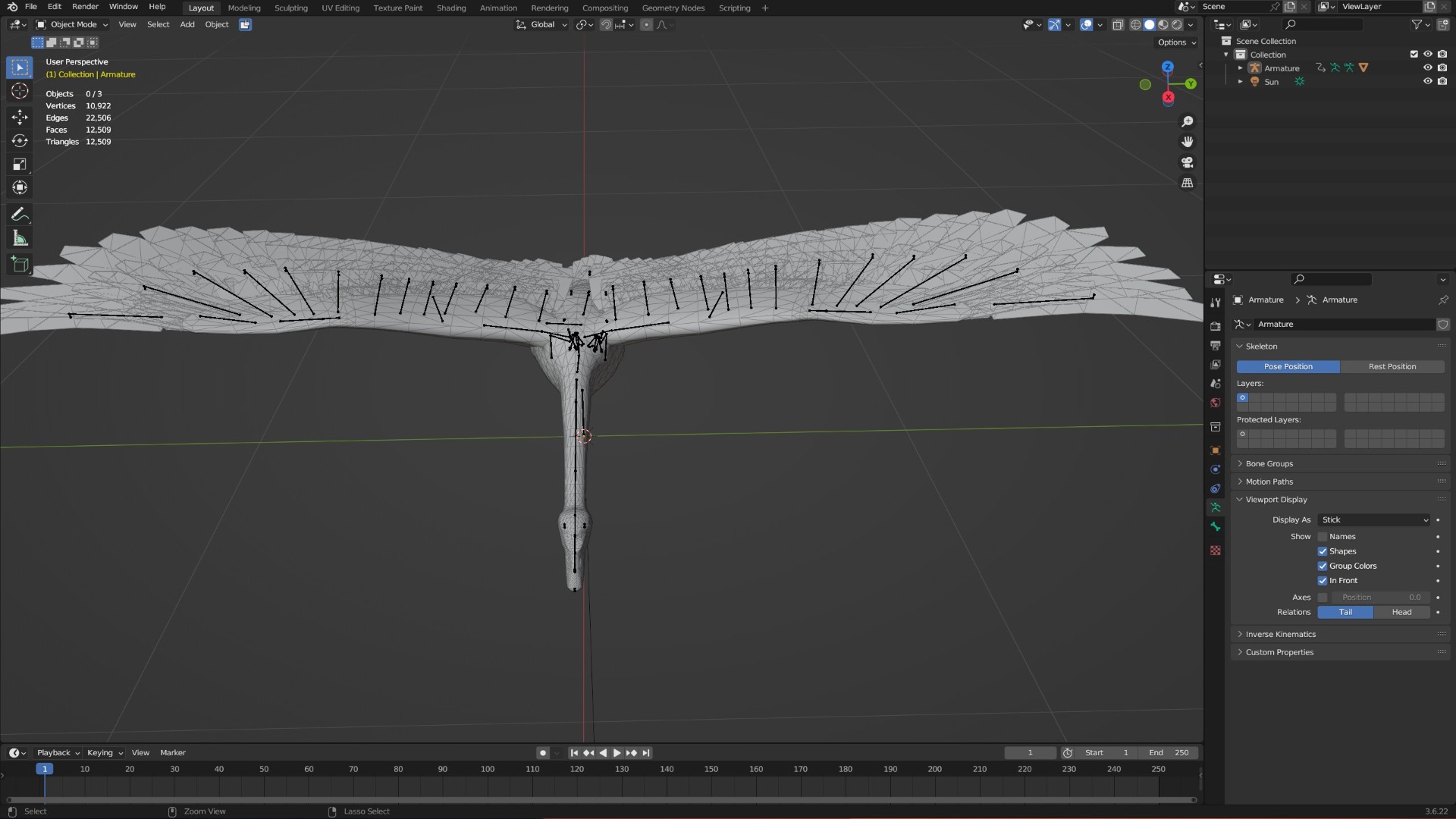Open the Tool properties tab

coord(1216,303)
